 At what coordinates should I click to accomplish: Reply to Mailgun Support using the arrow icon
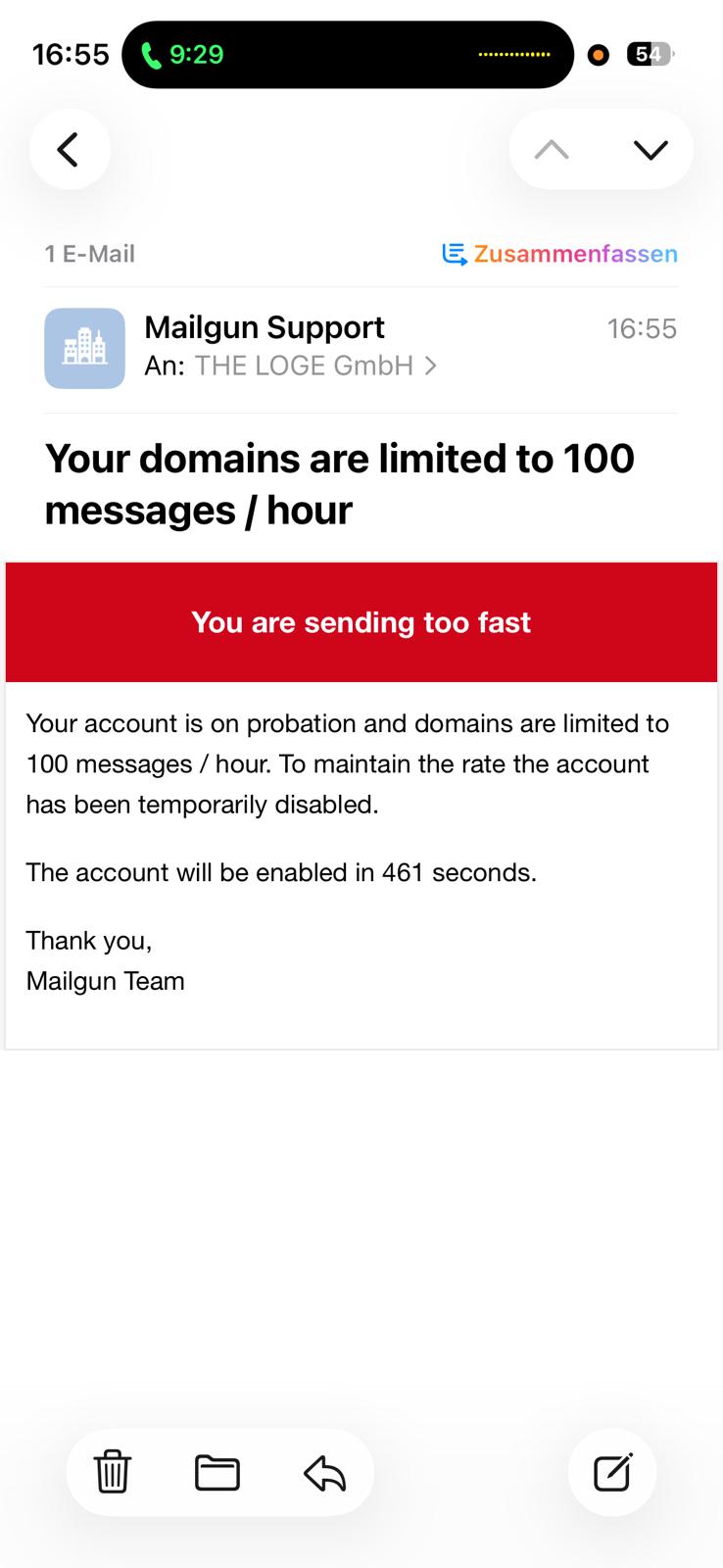point(324,1472)
